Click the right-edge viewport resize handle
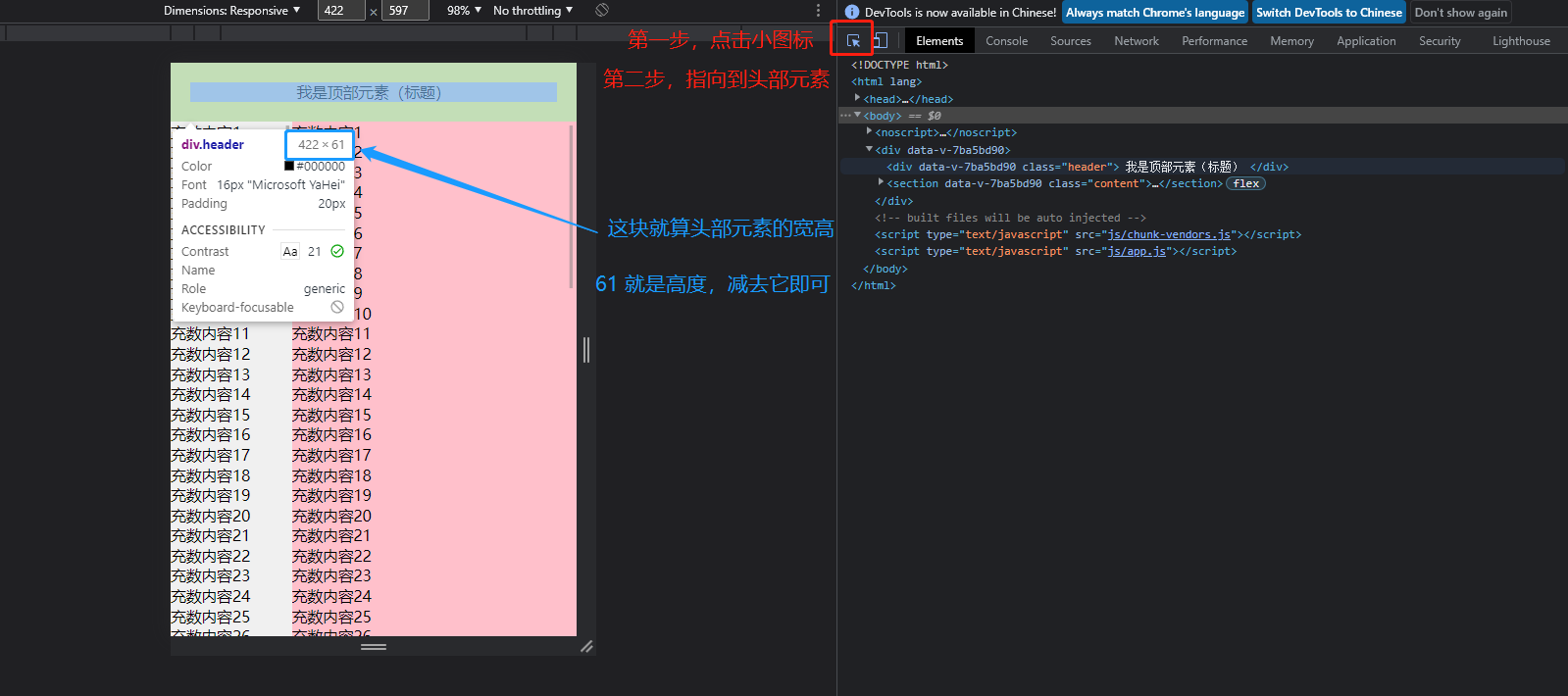1568x696 pixels. (x=586, y=350)
